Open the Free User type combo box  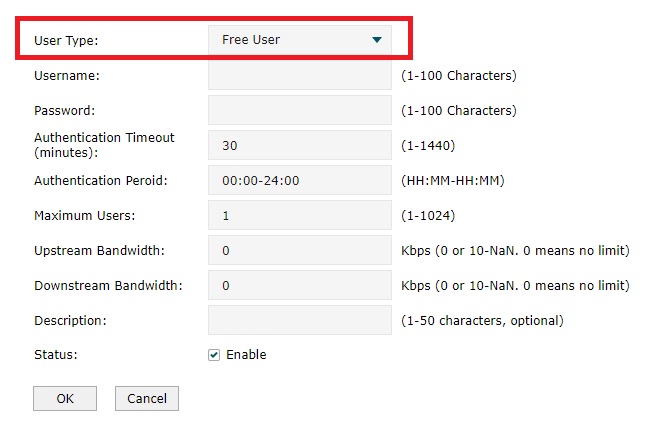[x=299, y=40]
